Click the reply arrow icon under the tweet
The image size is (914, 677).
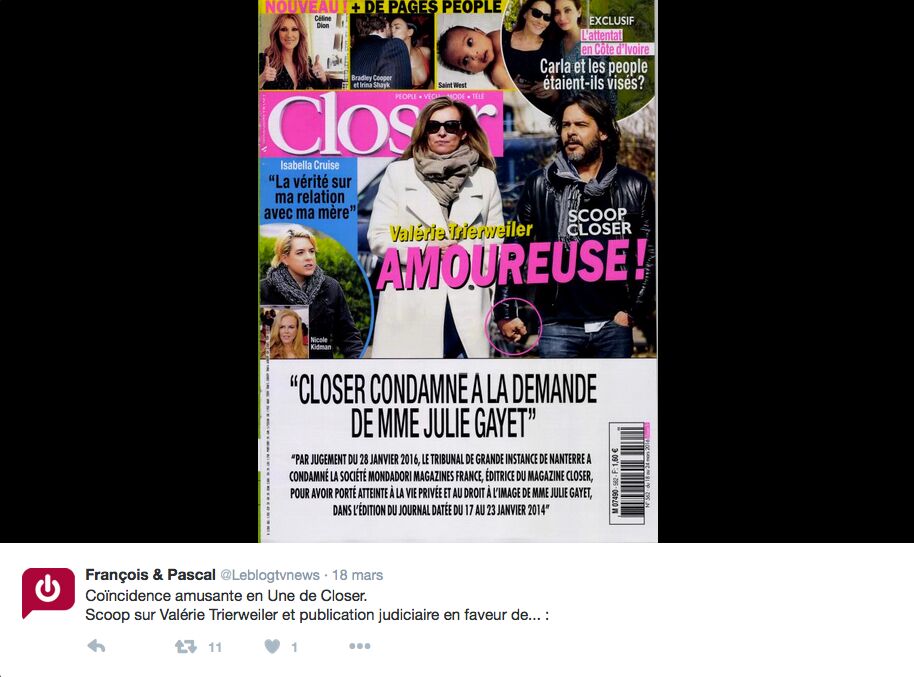coord(96,646)
